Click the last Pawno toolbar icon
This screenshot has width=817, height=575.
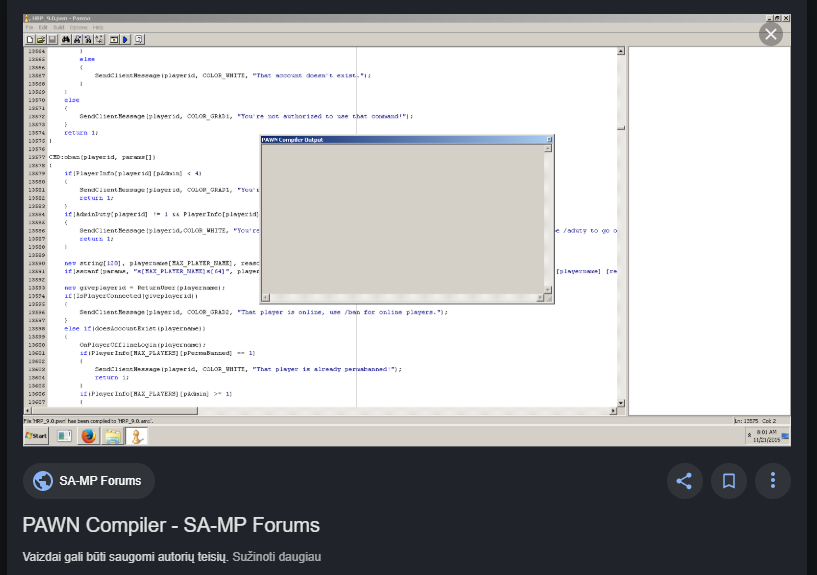click(x=139, y=40)
